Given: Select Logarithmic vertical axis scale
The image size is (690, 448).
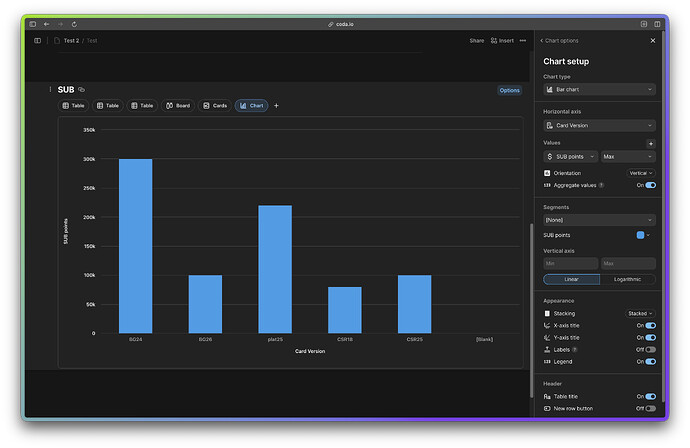Looking at the screenshot, I should pyautogui.click(x=627, y=279).
